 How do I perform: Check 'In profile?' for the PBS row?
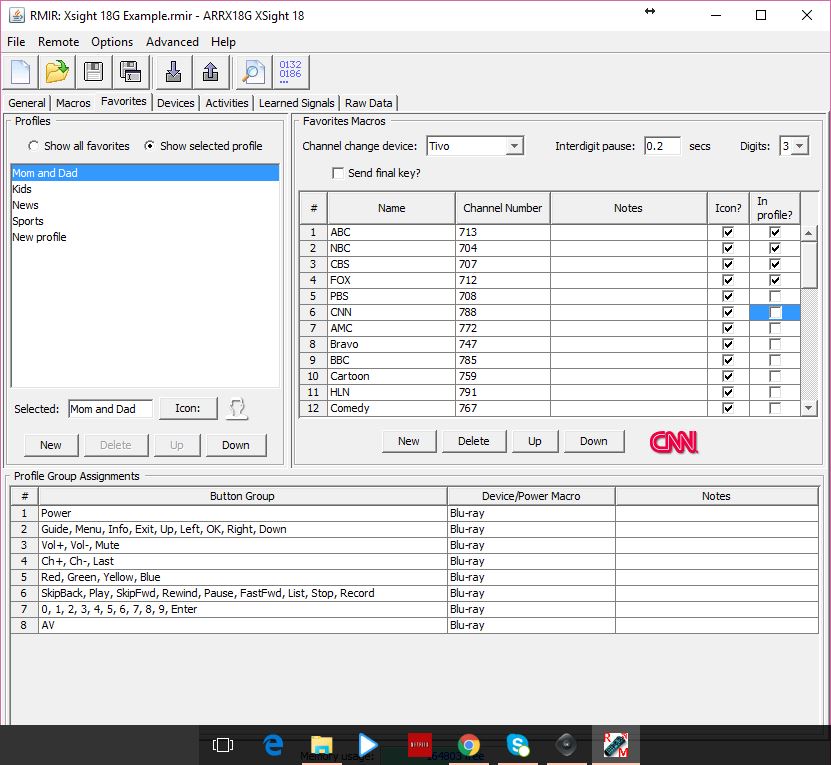coord(774,296)
